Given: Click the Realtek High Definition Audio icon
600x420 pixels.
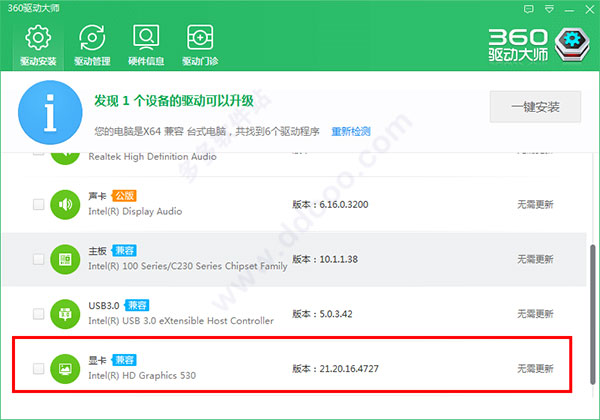Looking at the screenshot, I should click(65, 158).
